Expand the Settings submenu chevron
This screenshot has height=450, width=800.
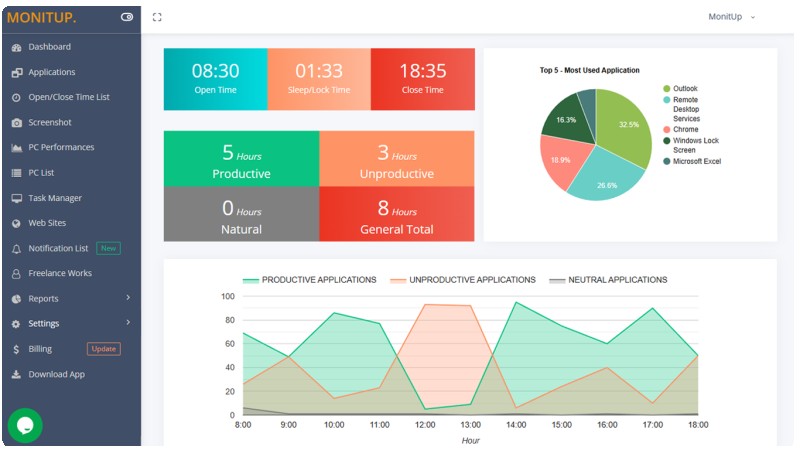pos(128,322)
